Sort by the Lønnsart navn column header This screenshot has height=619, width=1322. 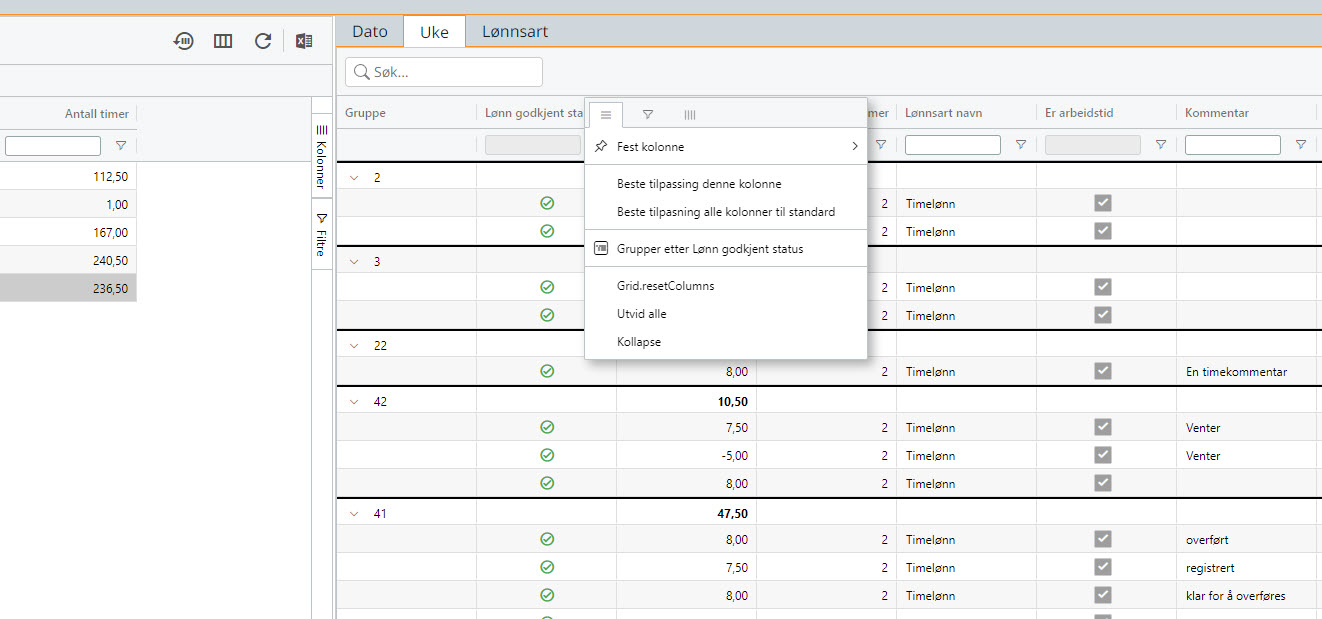click(x=944, y=113)
